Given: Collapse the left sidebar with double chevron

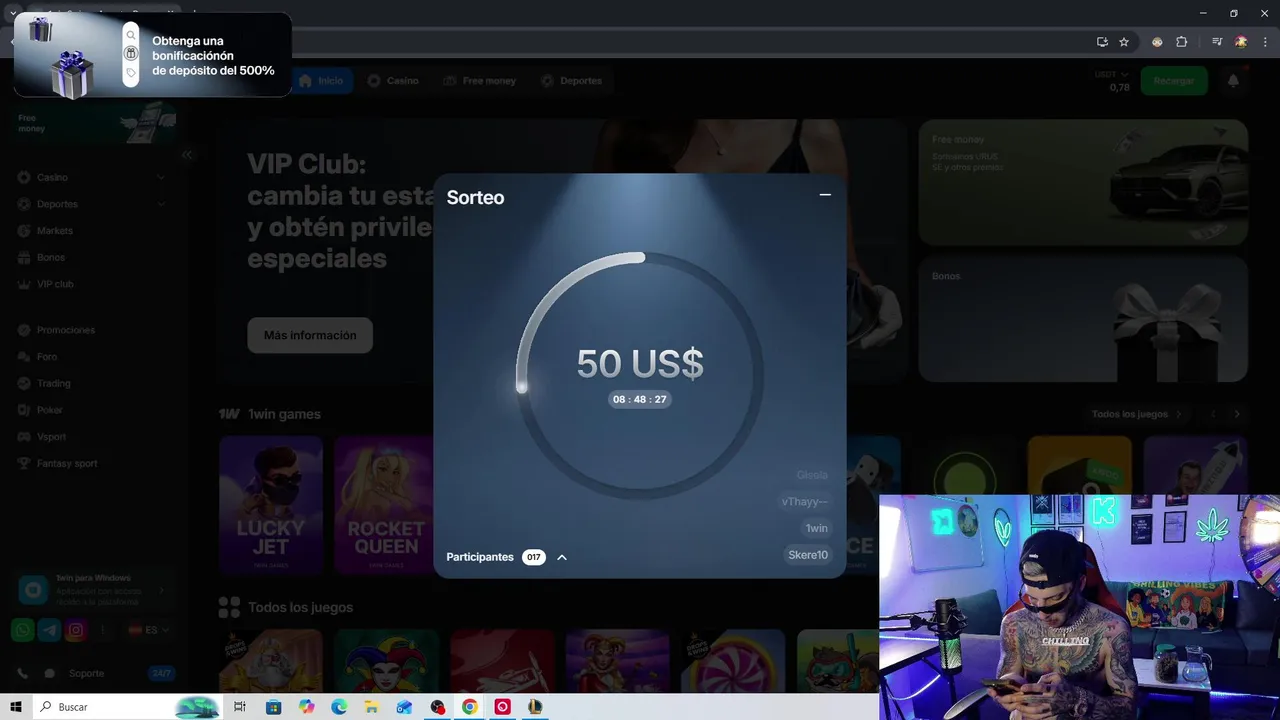Looking at the screenshot, I should (187, 155).
